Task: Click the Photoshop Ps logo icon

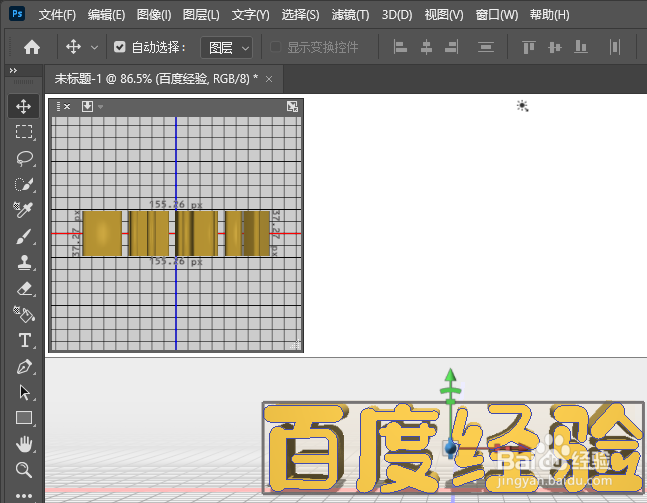Action: pos(17,14)
